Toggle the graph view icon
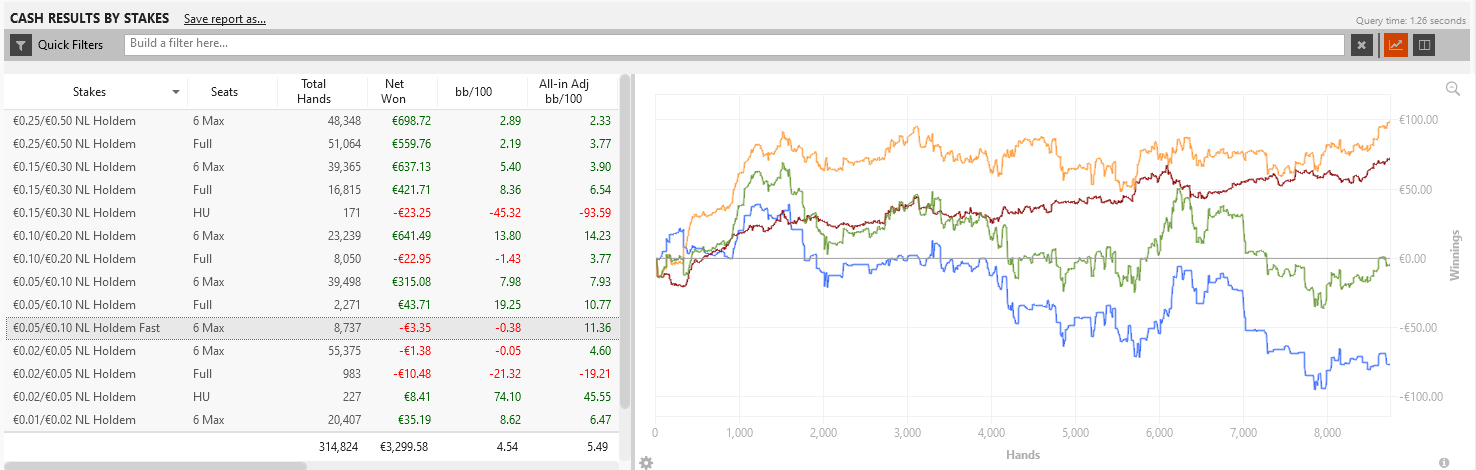The image size is (1476, 470). tap(1395, 45)
